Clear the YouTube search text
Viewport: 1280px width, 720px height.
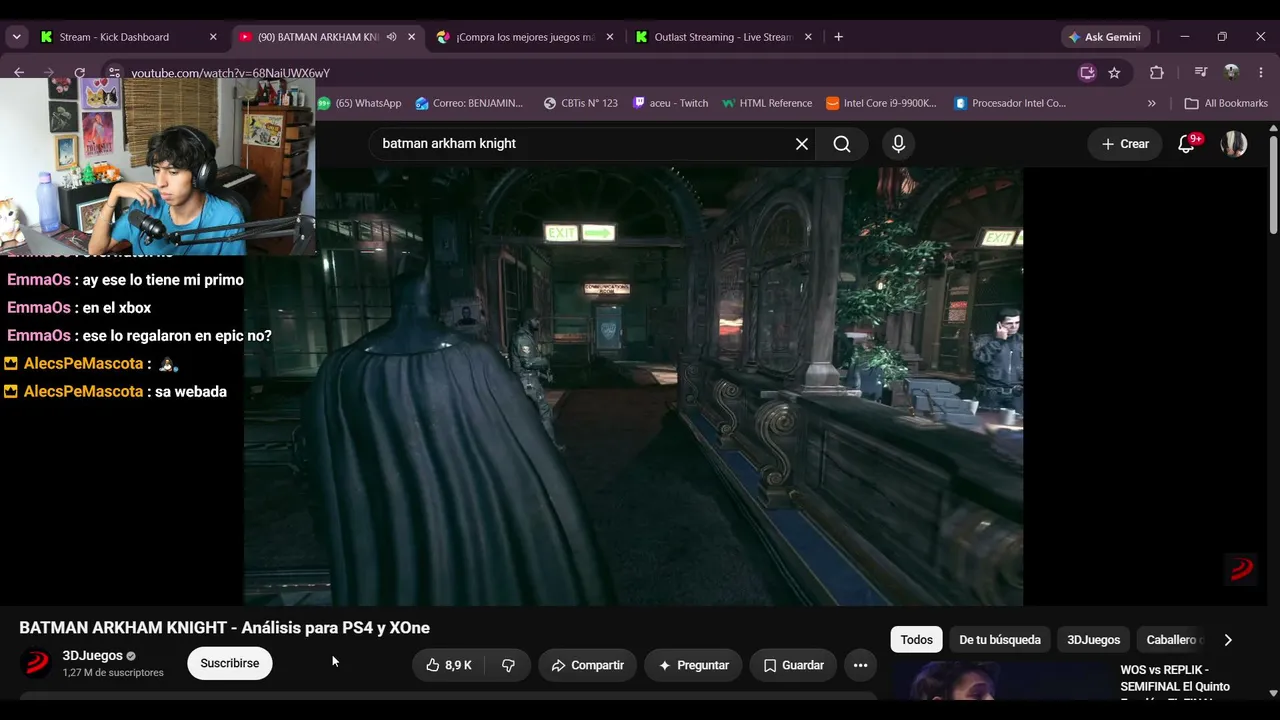(x=802, y=144)
